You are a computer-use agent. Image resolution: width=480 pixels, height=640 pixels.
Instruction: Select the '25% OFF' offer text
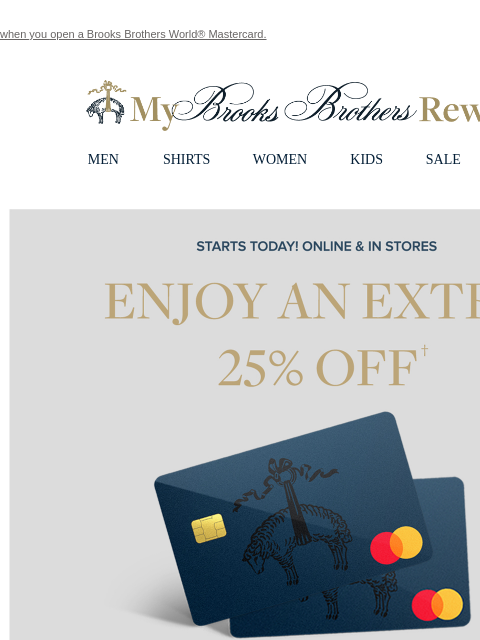(317, 367)
